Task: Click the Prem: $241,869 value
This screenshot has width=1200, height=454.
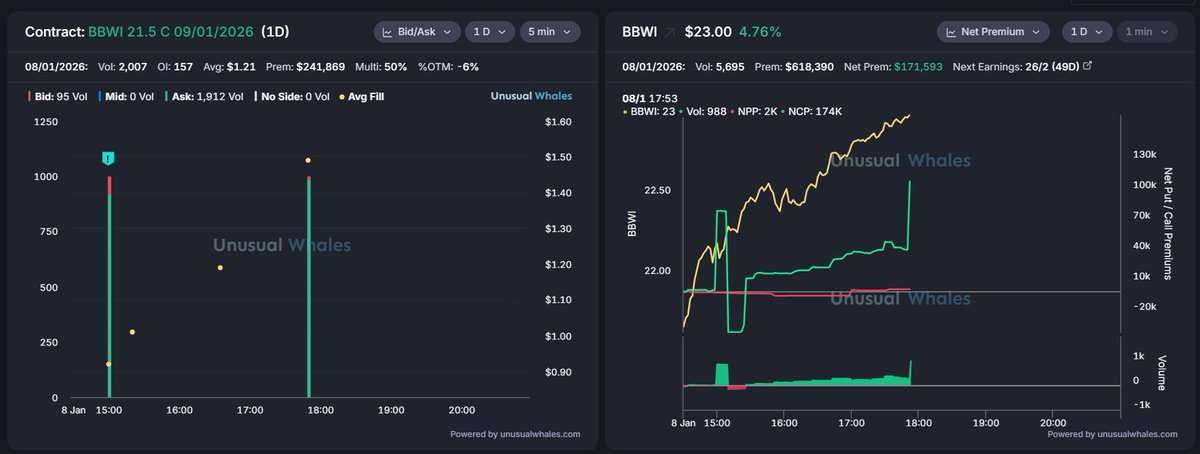Action: tap(305, 67)
